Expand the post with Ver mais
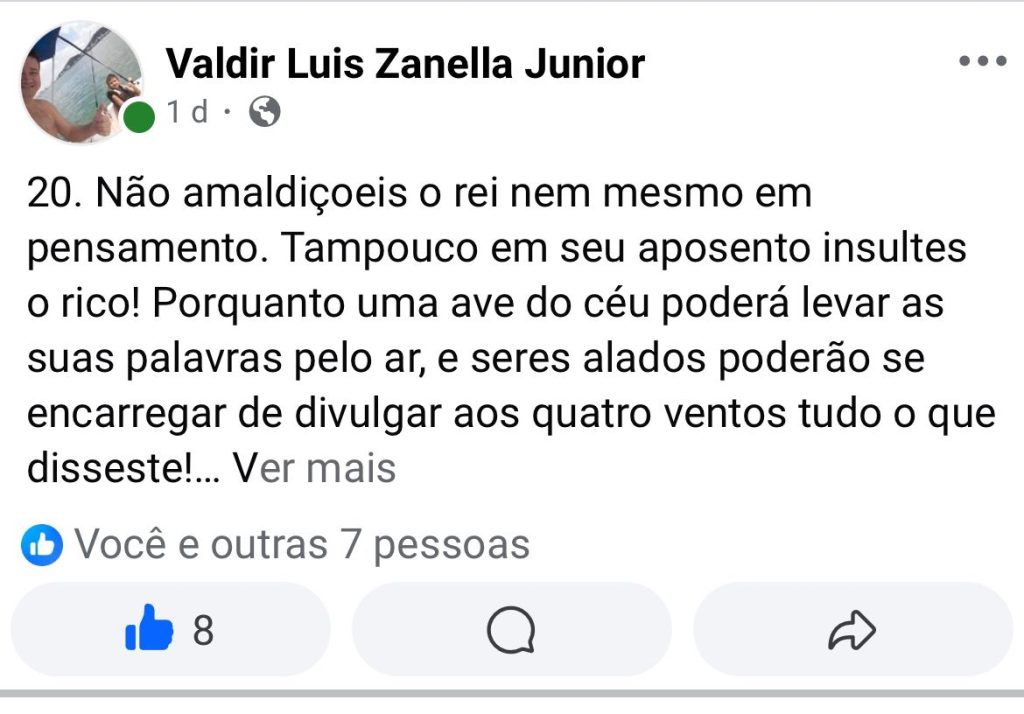Image resolution: width=1024 pixels, height=714 pixels. tap(315, 468)
